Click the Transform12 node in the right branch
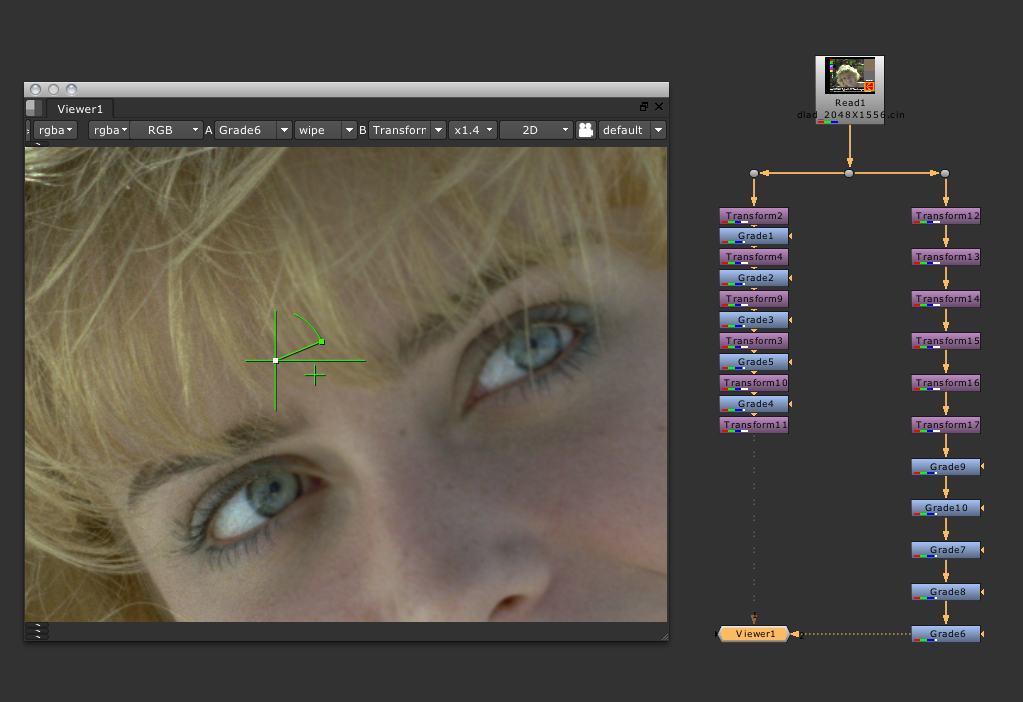Screen dimensions: 1023x702 click(944, 215)
